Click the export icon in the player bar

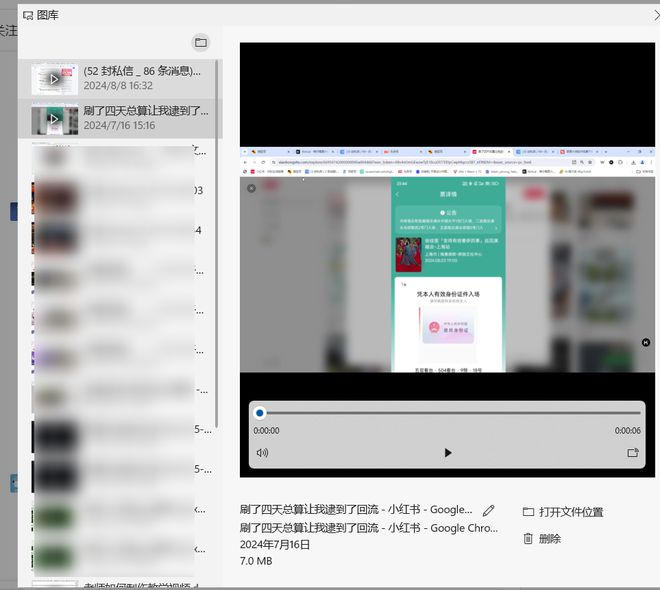click(x=633, y=453)
